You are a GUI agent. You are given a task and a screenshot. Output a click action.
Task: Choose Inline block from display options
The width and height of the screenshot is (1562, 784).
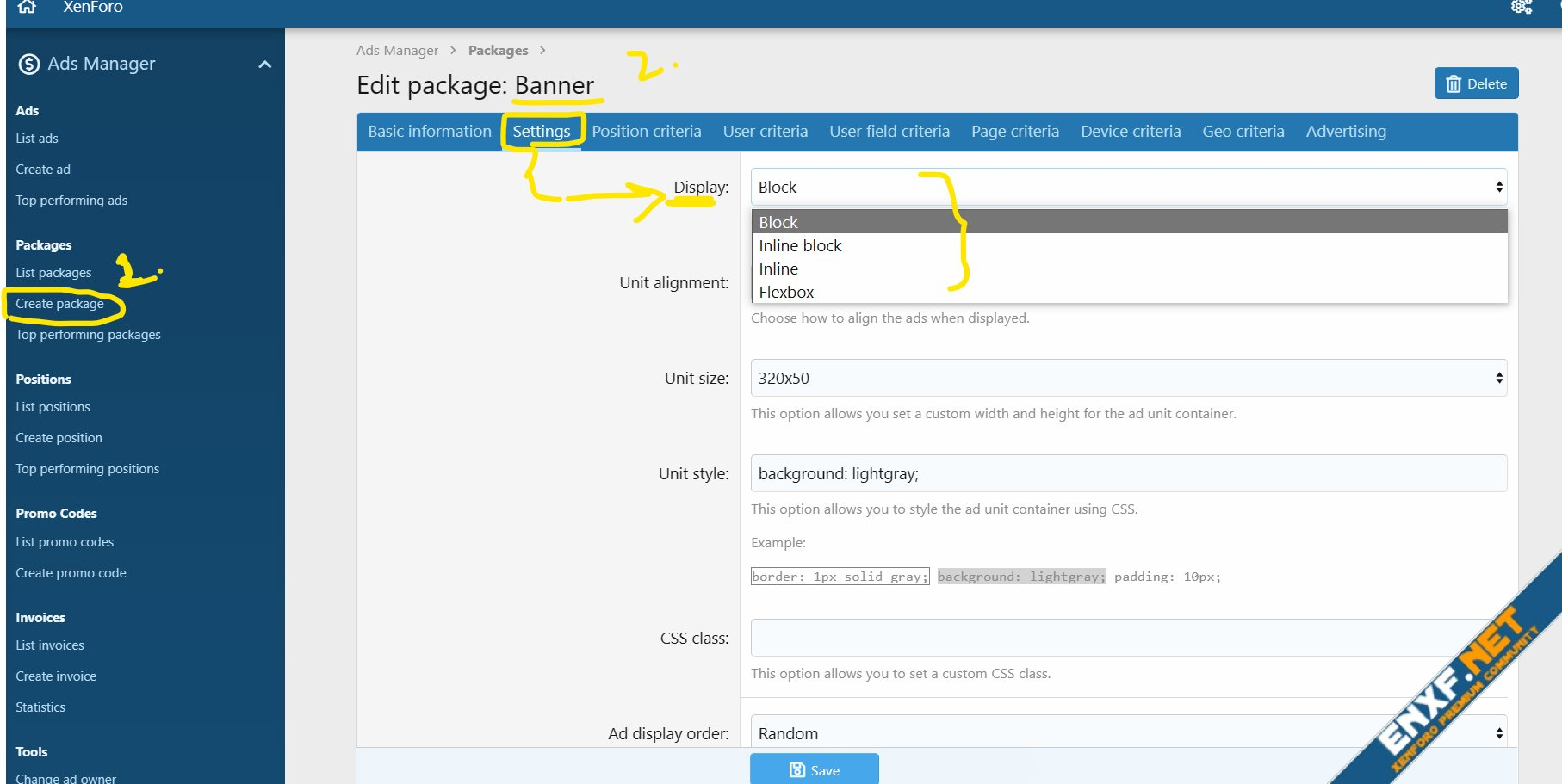tap(800, 246)
